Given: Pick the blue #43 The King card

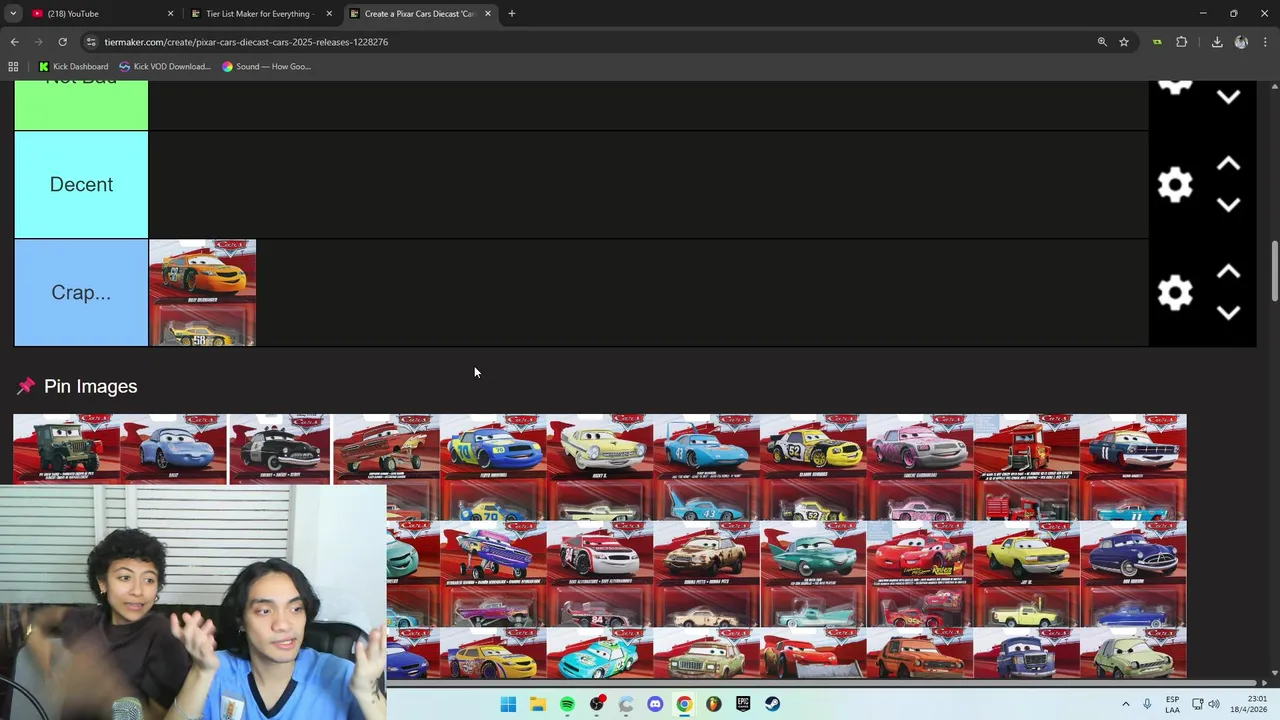Looking at the screenshot, I should pyautogui.click(x=706, y=467).
